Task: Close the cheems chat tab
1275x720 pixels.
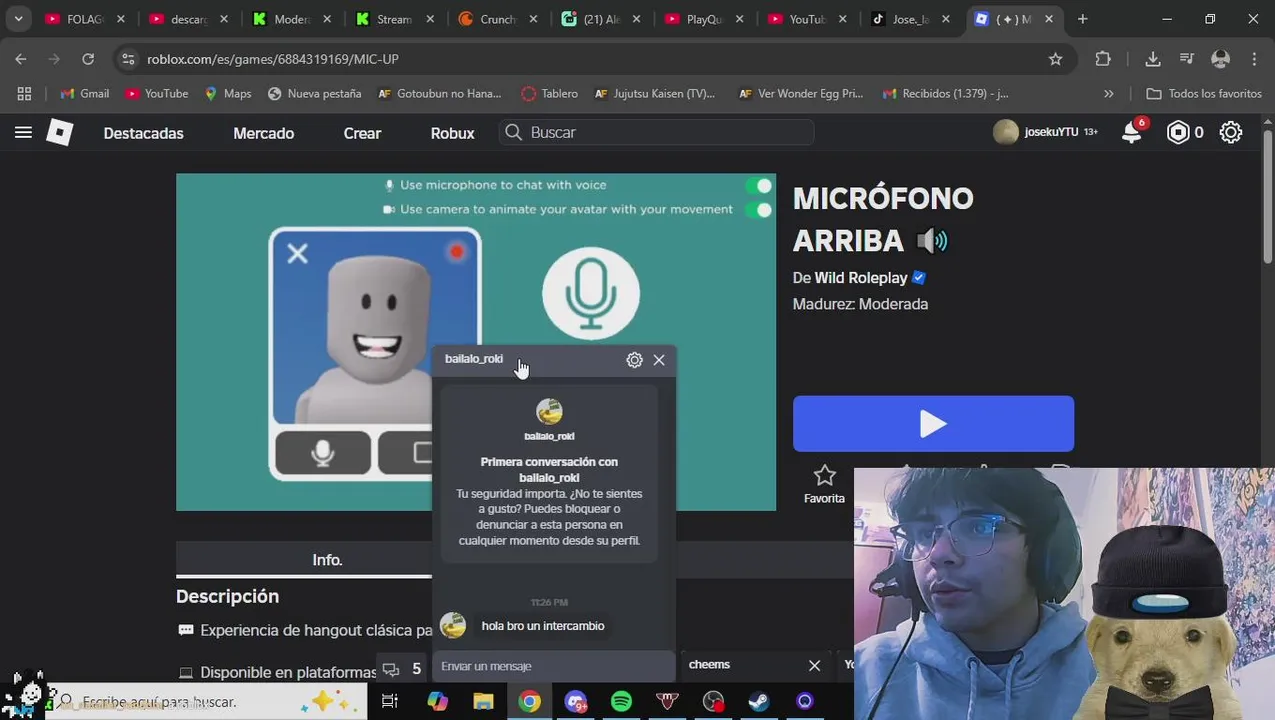Action: pyautogui.click(x=814, y=665)
